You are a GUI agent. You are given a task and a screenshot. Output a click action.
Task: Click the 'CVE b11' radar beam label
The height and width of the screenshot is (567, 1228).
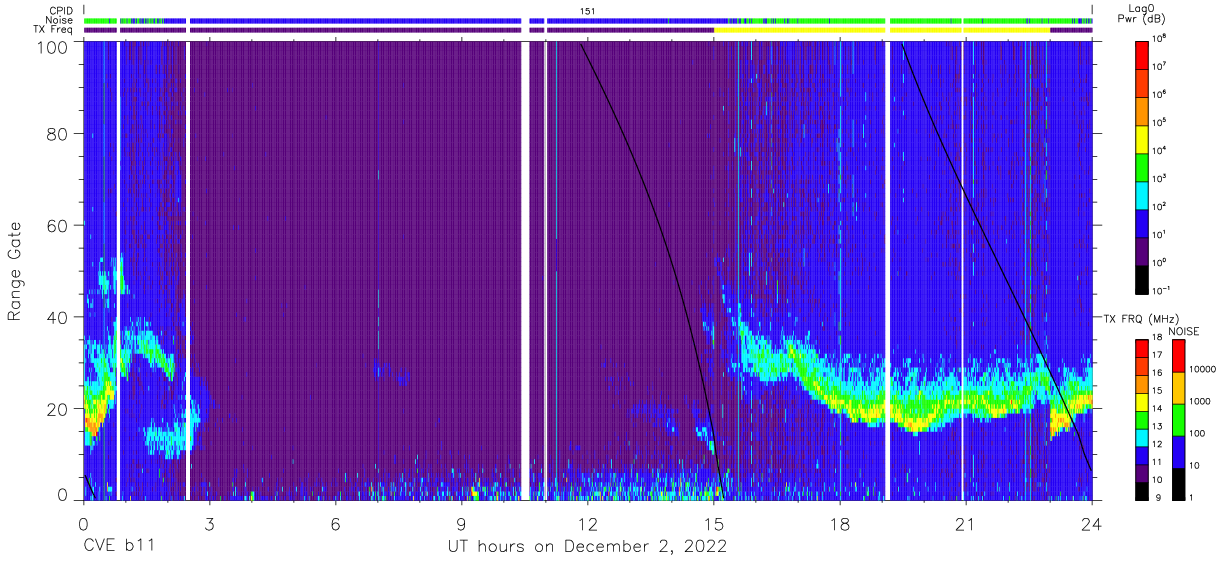(118, 547)
